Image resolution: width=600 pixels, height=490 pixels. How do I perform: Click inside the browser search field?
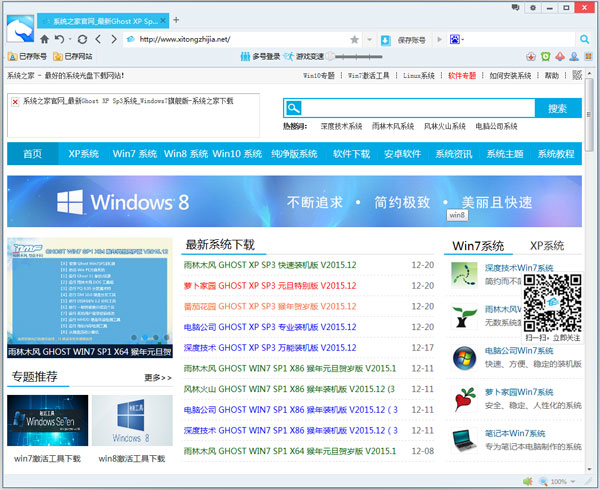(x=520, y=39)
